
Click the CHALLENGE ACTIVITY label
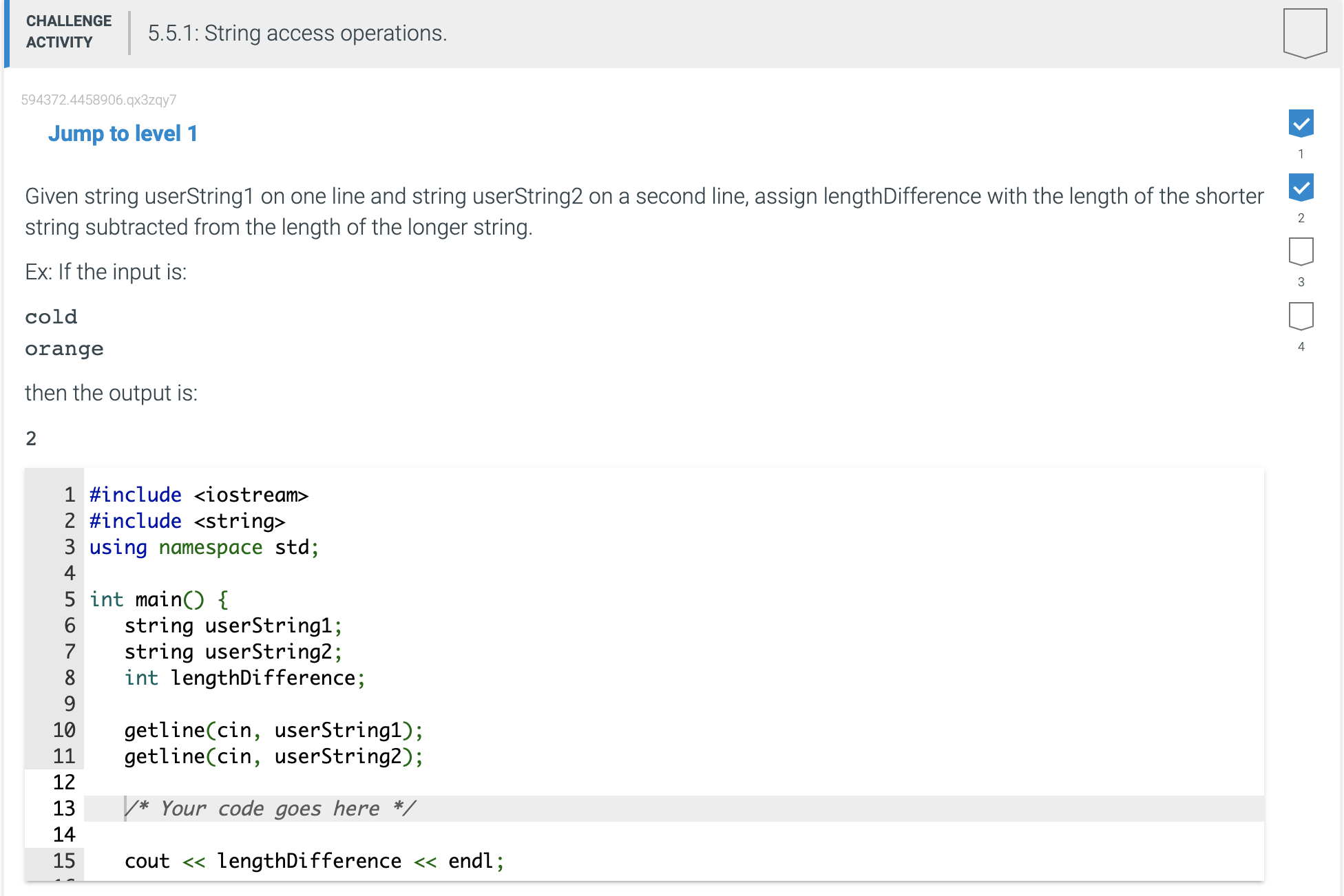[x=67, y=31]
